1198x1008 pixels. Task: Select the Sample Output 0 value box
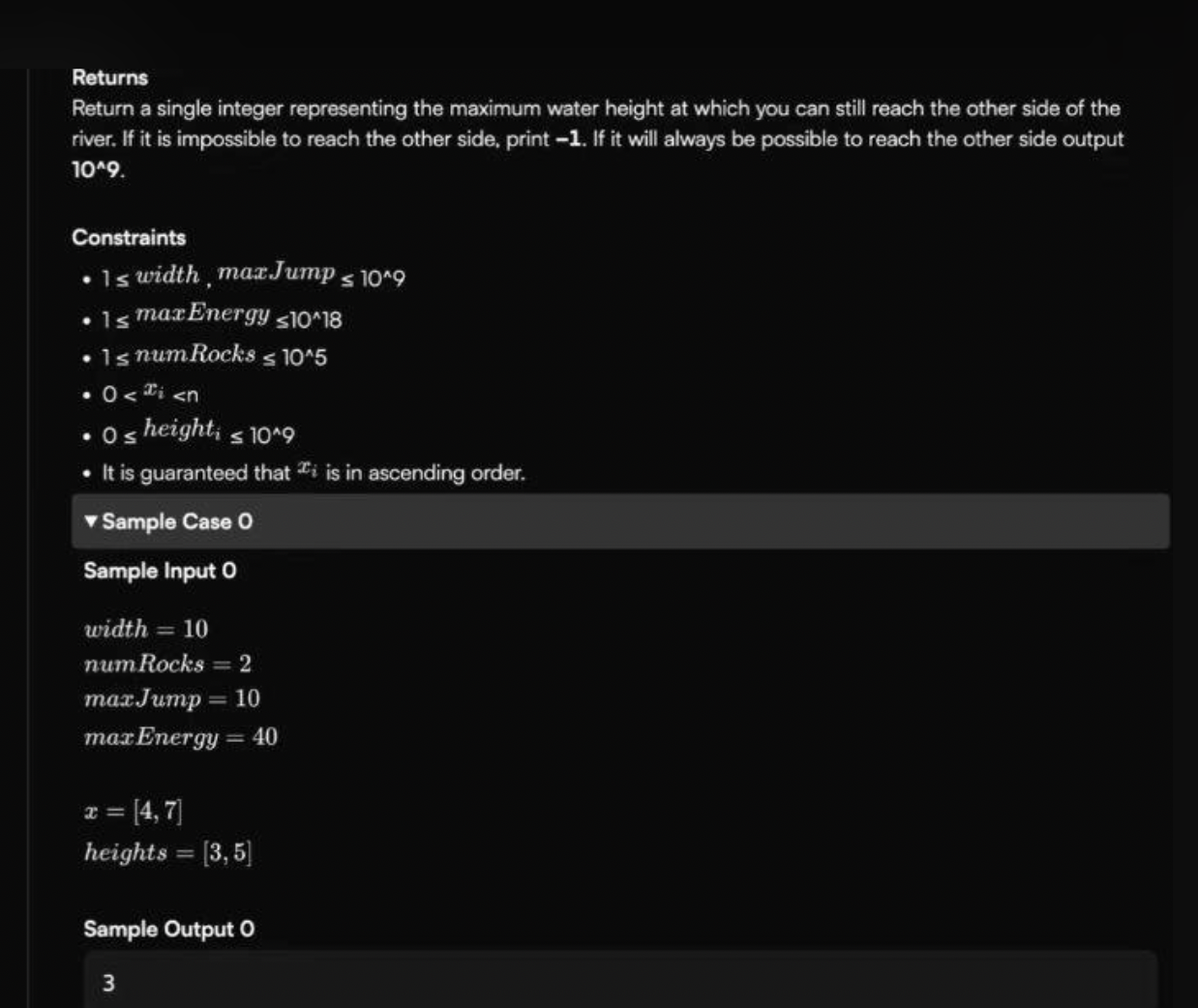(620, 981)
